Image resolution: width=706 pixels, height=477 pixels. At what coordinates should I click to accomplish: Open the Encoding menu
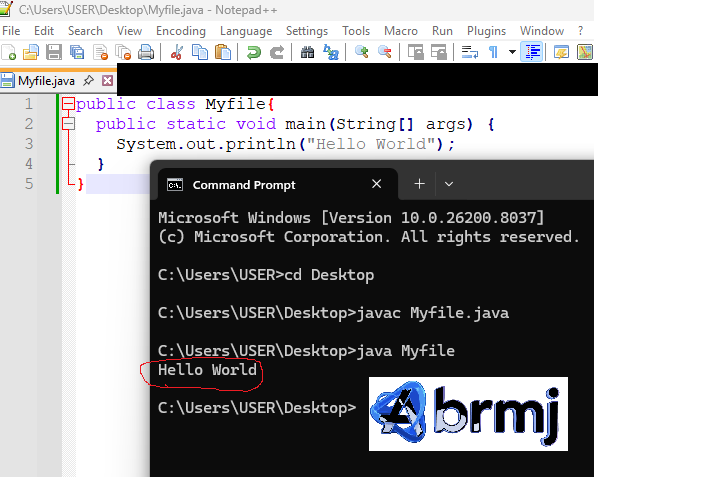(180, 31)
